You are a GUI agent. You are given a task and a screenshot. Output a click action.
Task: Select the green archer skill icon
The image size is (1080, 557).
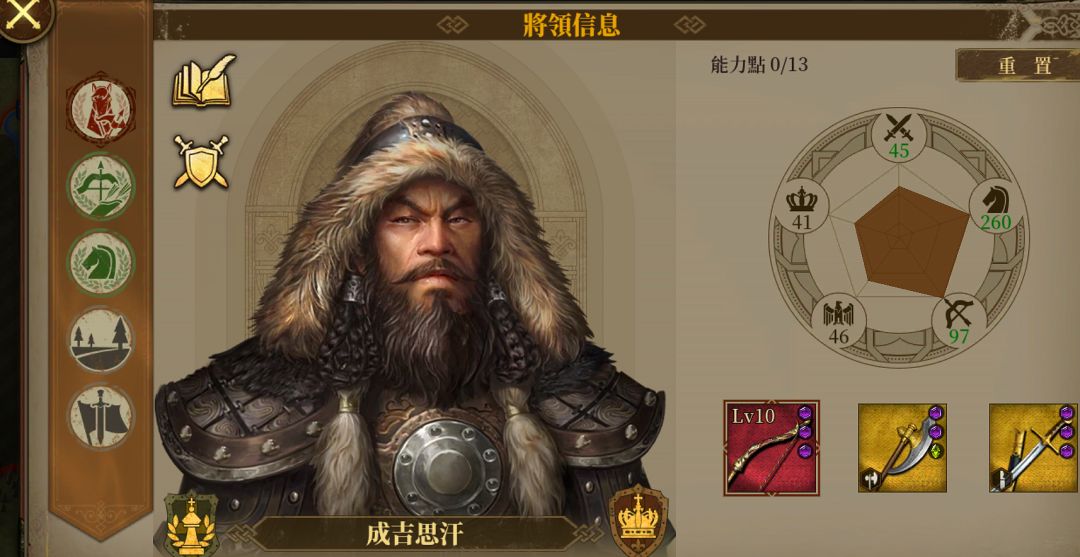[x=101, y=186]
